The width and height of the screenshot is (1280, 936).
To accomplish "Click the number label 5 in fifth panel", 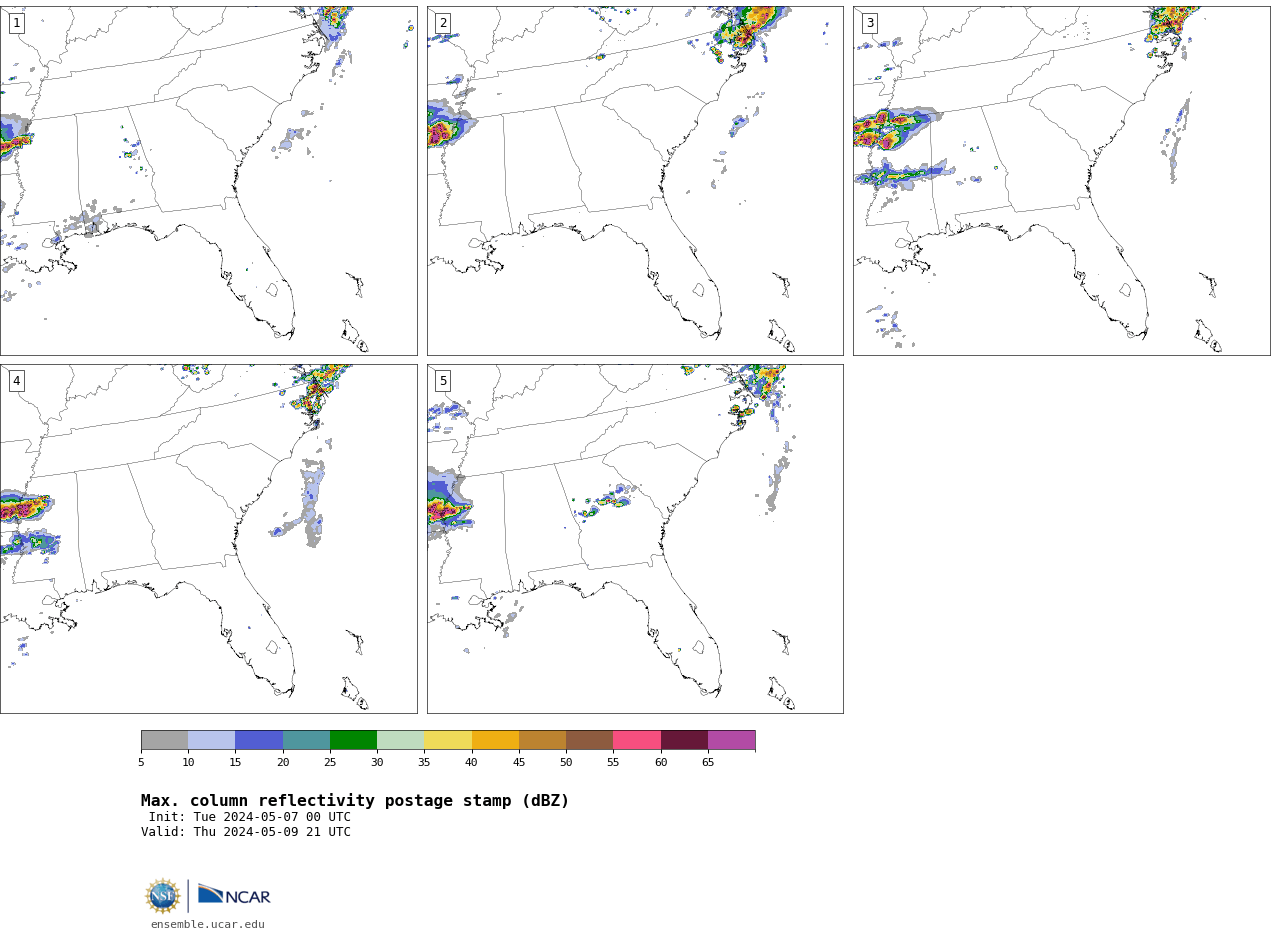I will (x=443, y=381).
